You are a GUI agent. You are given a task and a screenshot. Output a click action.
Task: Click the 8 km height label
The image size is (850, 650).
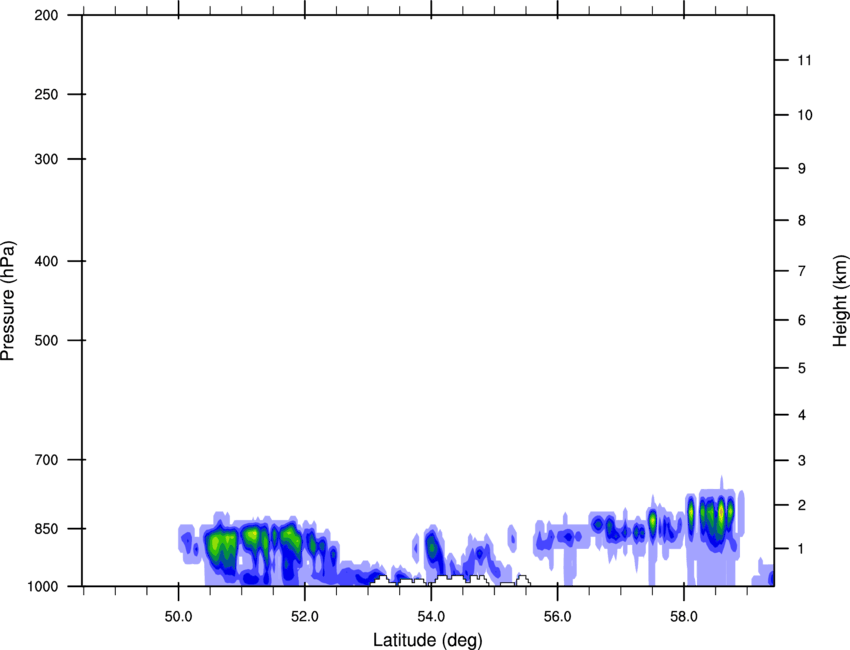tap(802, 221)
